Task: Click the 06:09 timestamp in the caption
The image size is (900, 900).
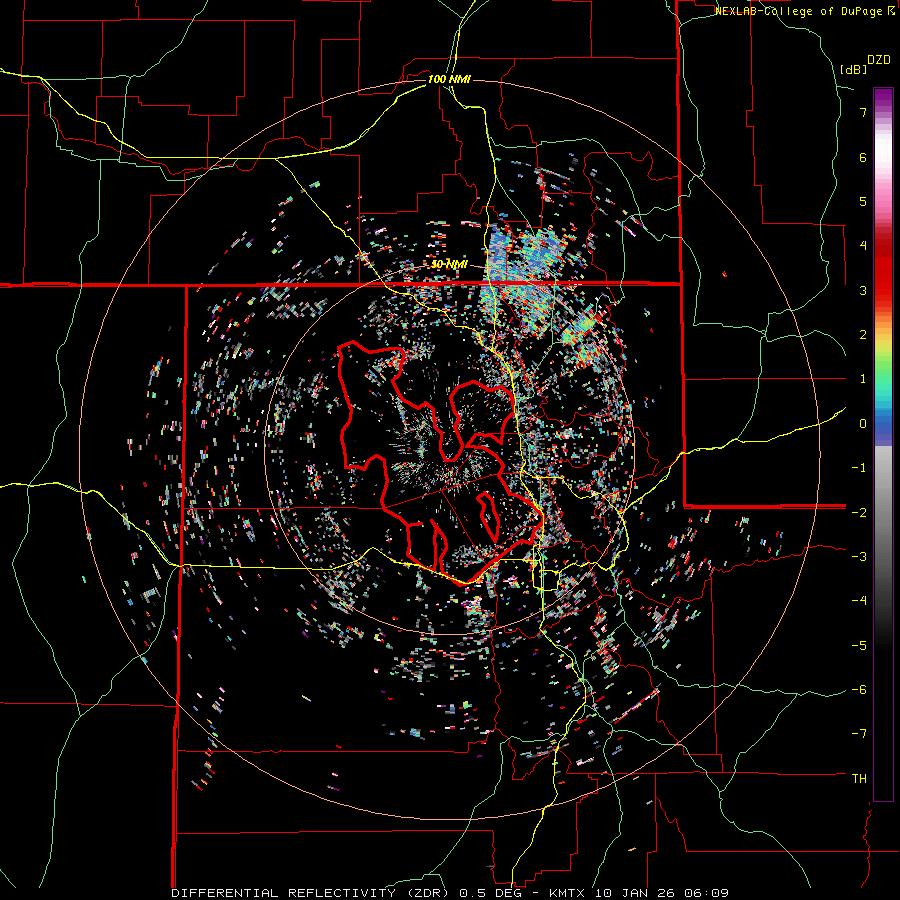Action: coord(707,893)
